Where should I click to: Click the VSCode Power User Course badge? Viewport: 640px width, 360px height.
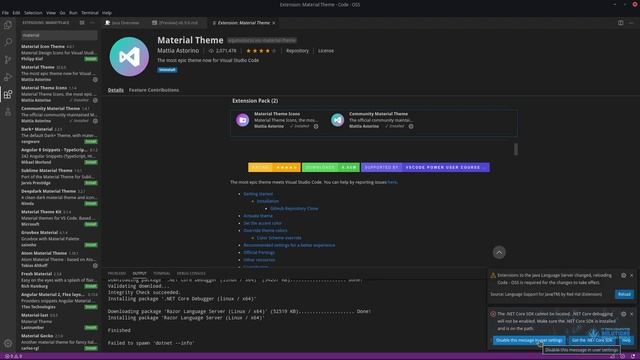(x=425, y=167)
